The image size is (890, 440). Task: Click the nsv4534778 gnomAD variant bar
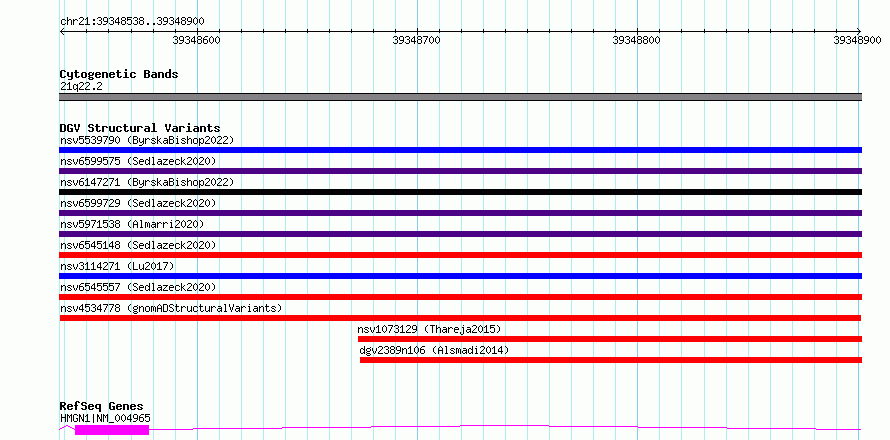click(x=460, y=318)
